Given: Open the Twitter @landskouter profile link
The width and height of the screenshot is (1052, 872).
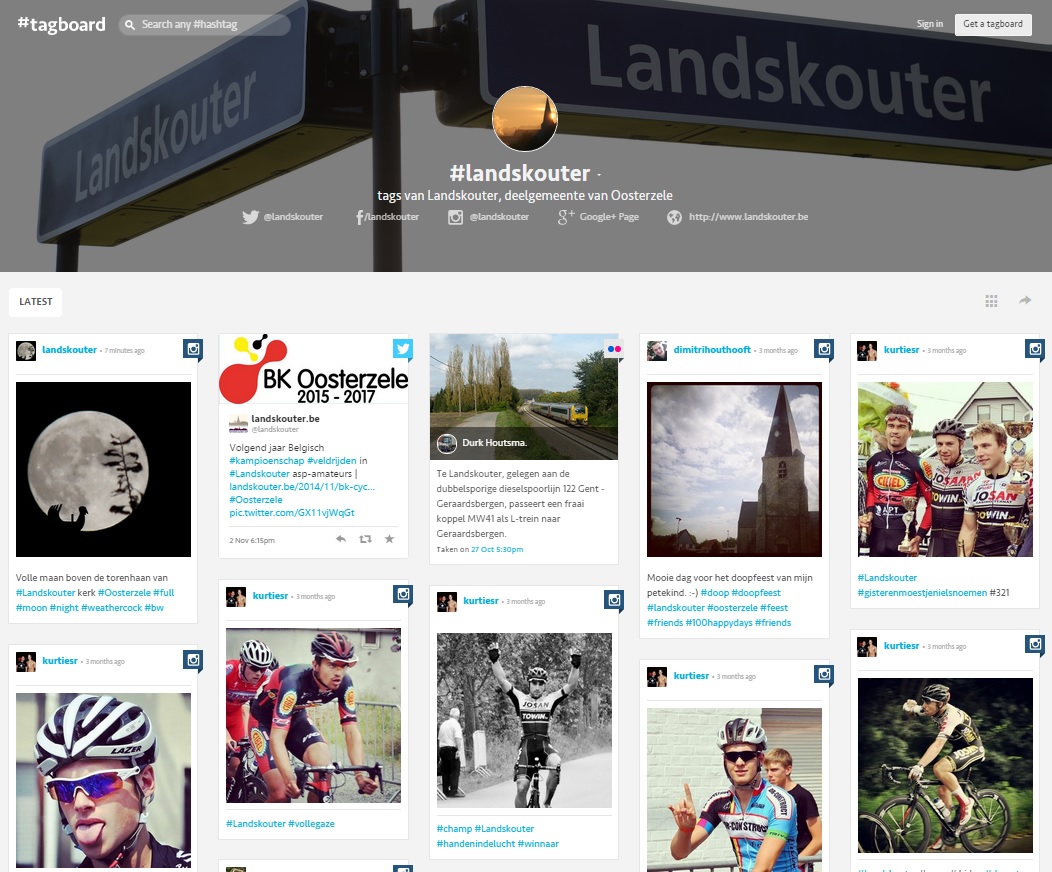Looking at the screenshot, I should pyautogui.click(x=282, y=217).
